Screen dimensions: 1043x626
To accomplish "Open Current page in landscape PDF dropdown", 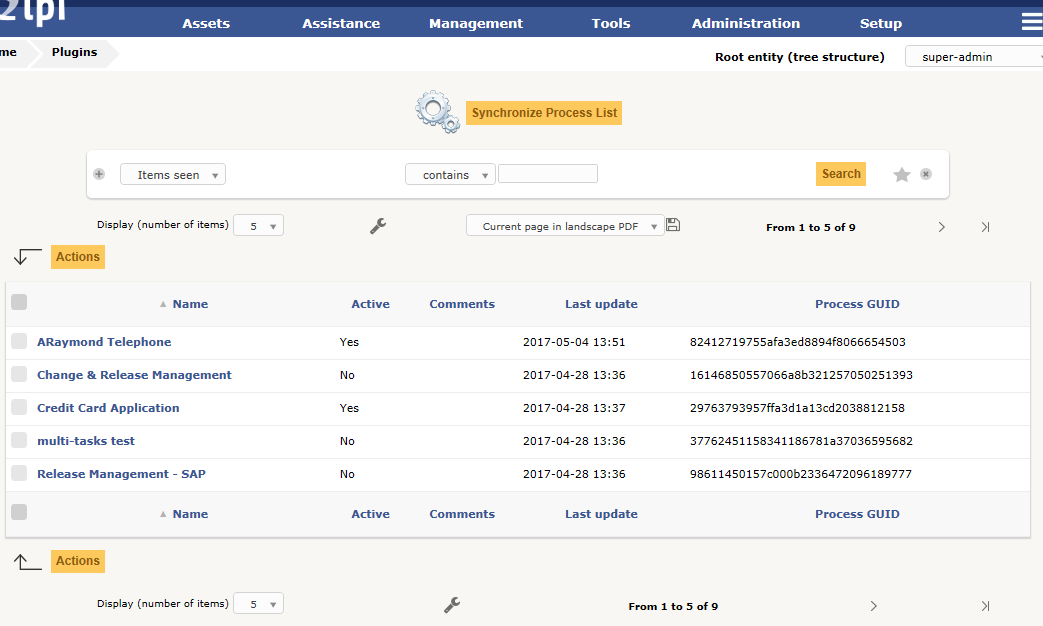I will (x=565, y=226).
